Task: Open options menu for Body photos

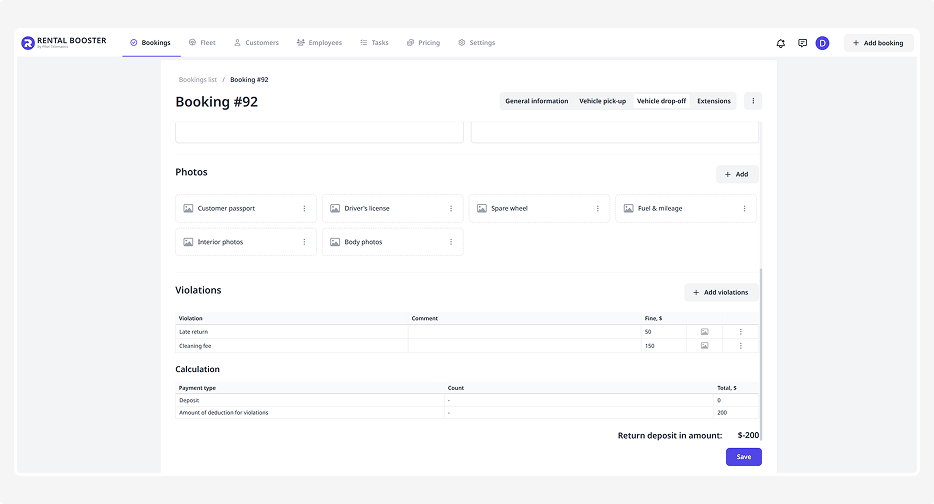Action: [x=451, y=242]
